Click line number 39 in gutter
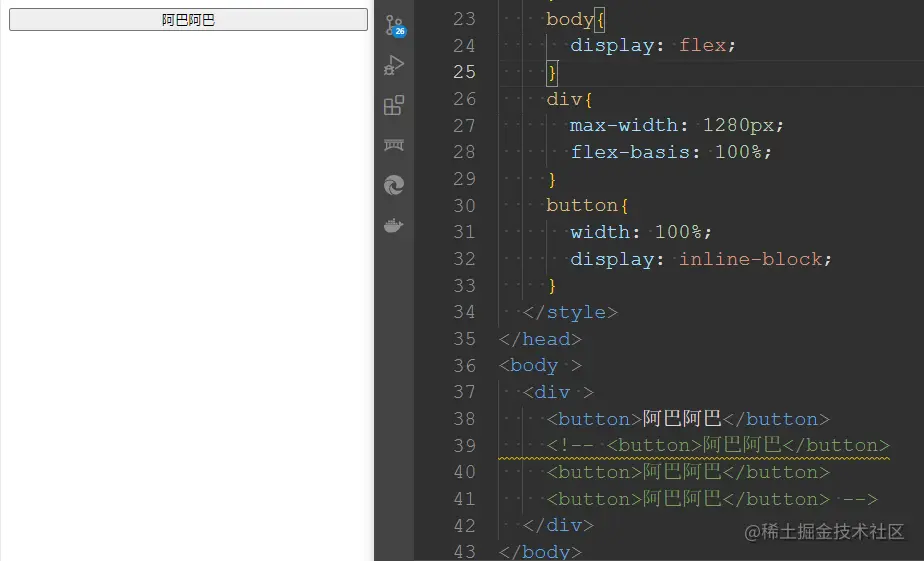Viewport: 924px width, 561px height. pyautogui.click(x=464, y=446)
